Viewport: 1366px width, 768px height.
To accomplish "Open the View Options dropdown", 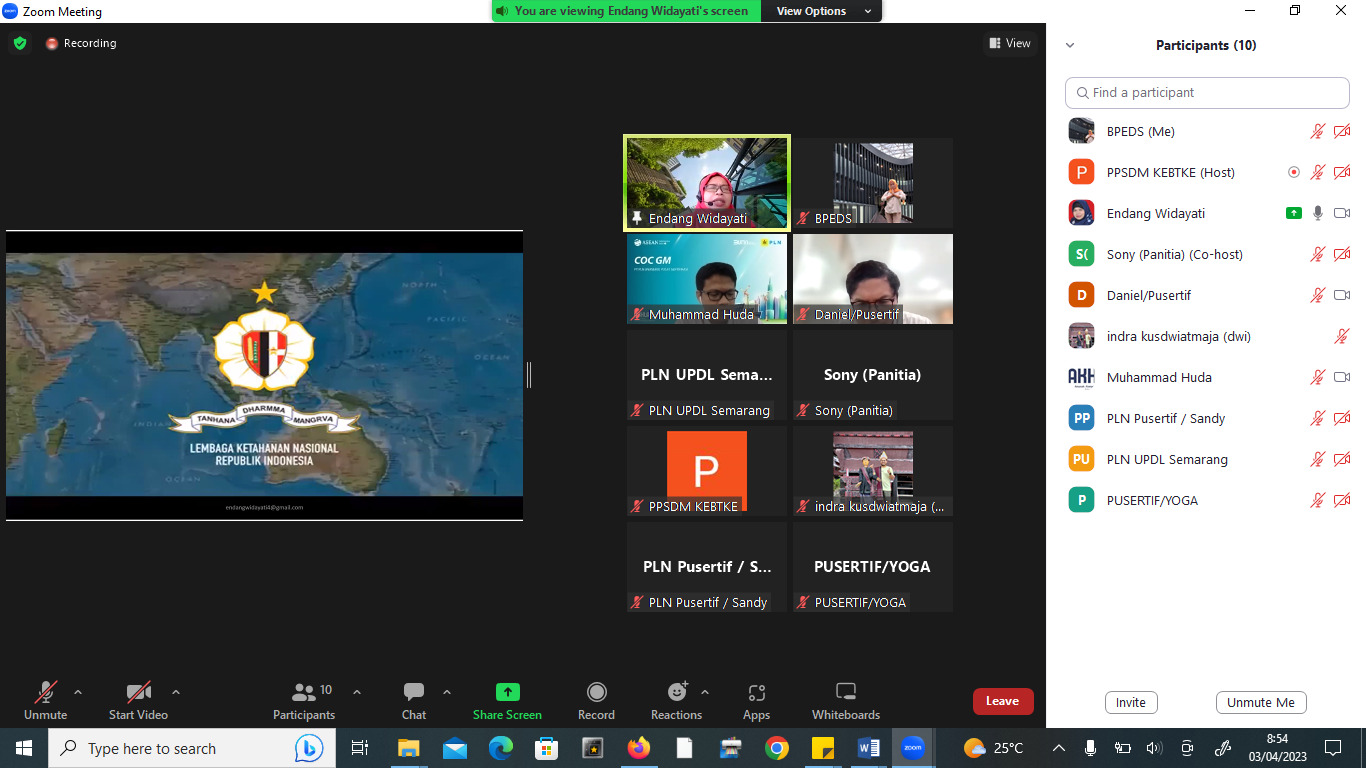I will click(x=821, y=11).
